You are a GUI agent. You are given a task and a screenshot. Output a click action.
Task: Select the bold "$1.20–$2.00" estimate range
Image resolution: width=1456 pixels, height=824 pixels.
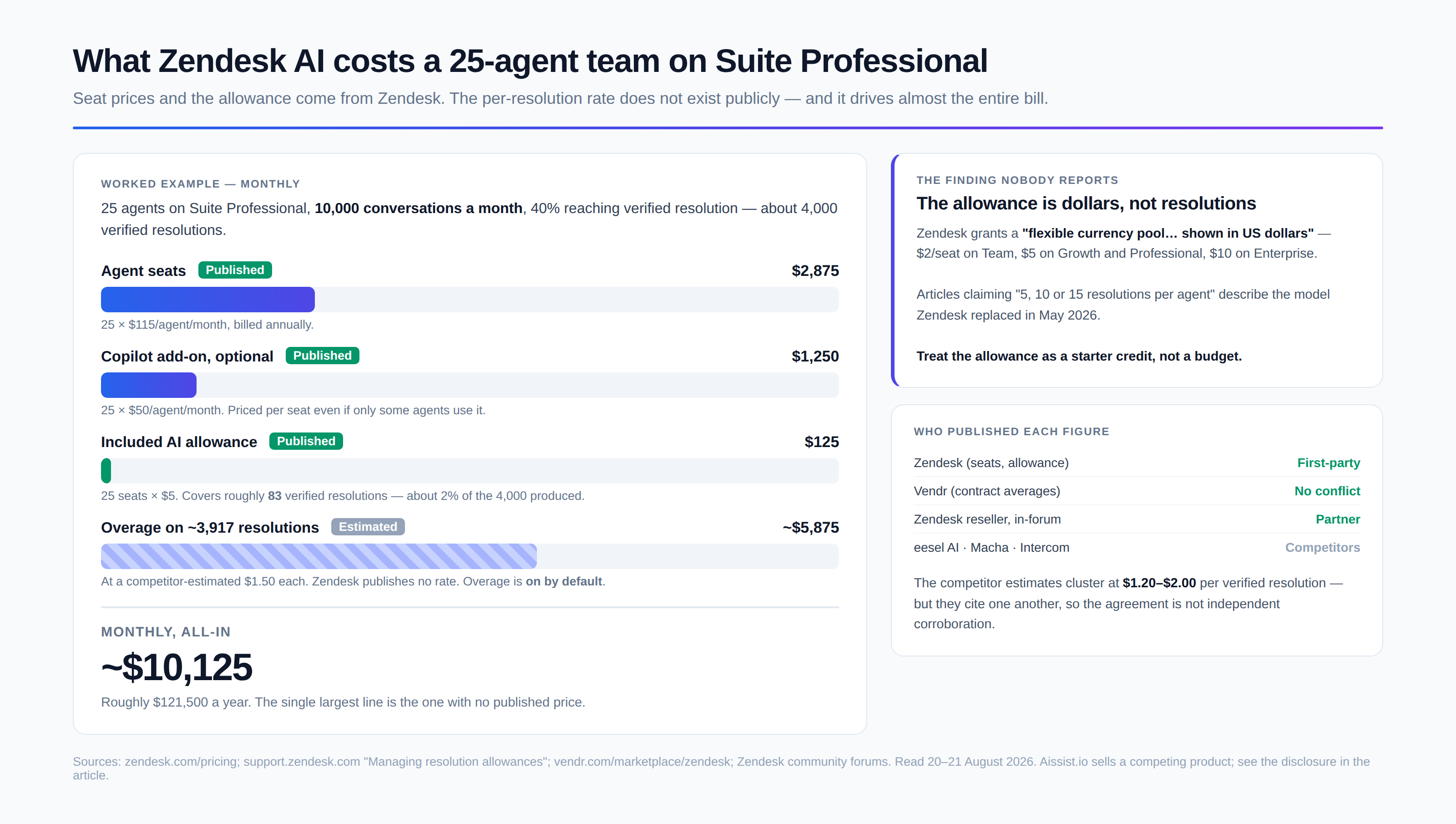point(1159,583)
